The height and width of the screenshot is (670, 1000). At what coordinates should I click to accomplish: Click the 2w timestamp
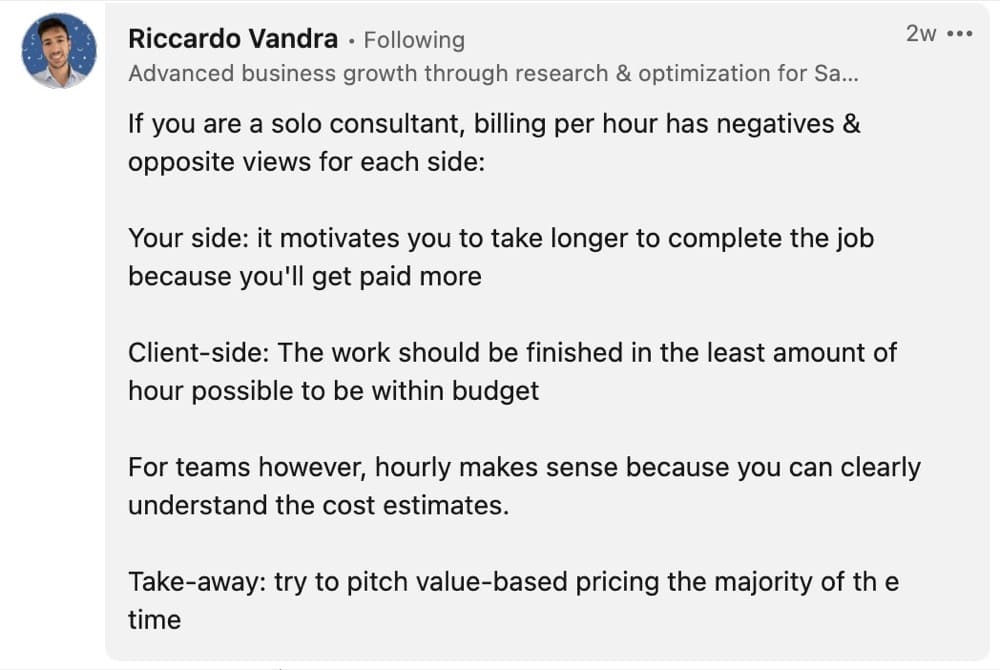click(x=921, y=33)
